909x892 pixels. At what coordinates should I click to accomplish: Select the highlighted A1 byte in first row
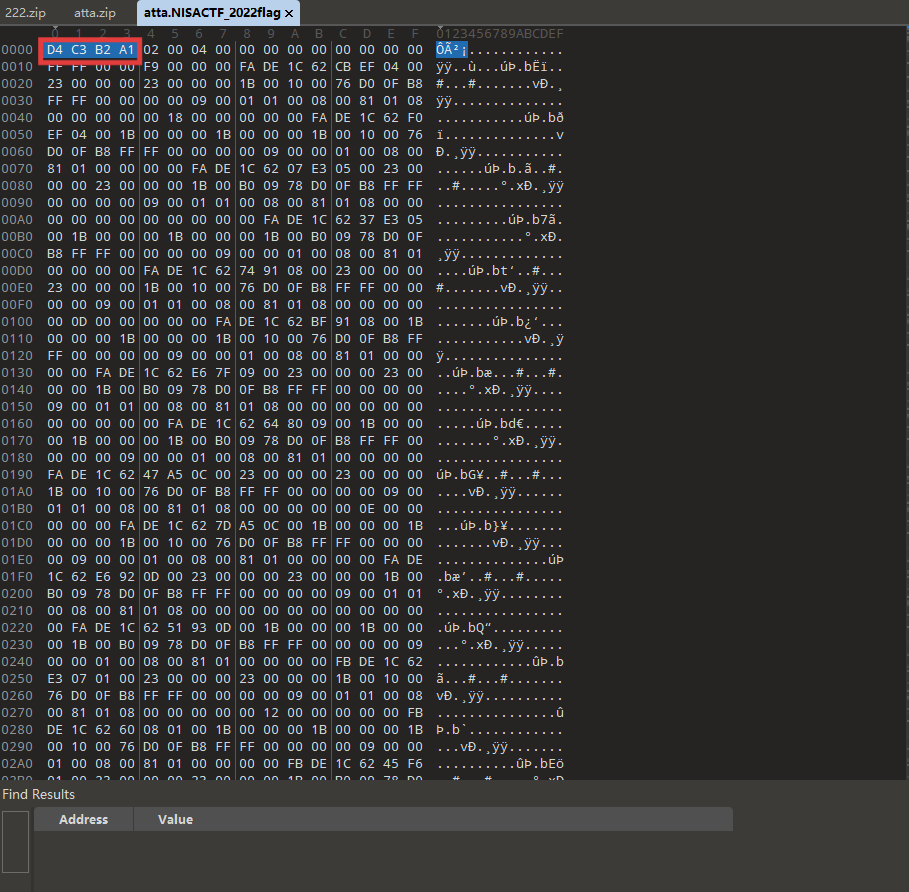(x=126, y=49)
